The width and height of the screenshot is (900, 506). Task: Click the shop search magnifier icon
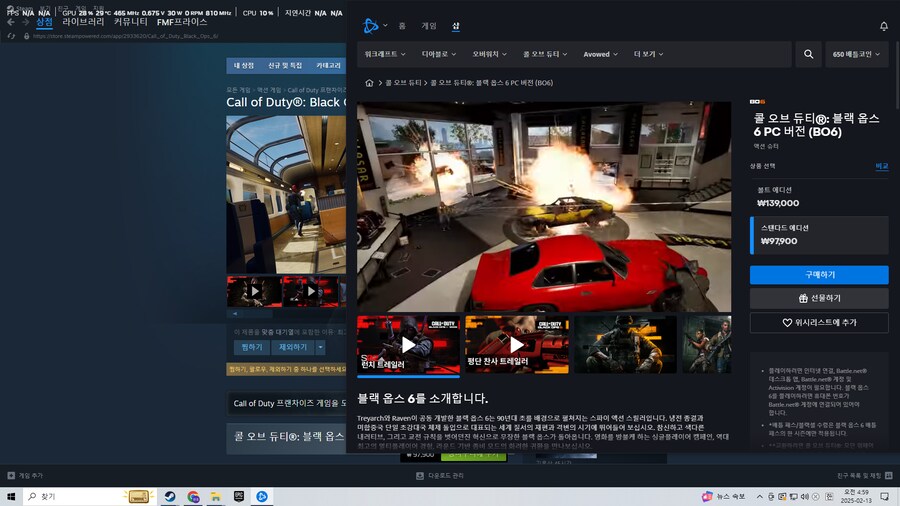tap(807, 54)
